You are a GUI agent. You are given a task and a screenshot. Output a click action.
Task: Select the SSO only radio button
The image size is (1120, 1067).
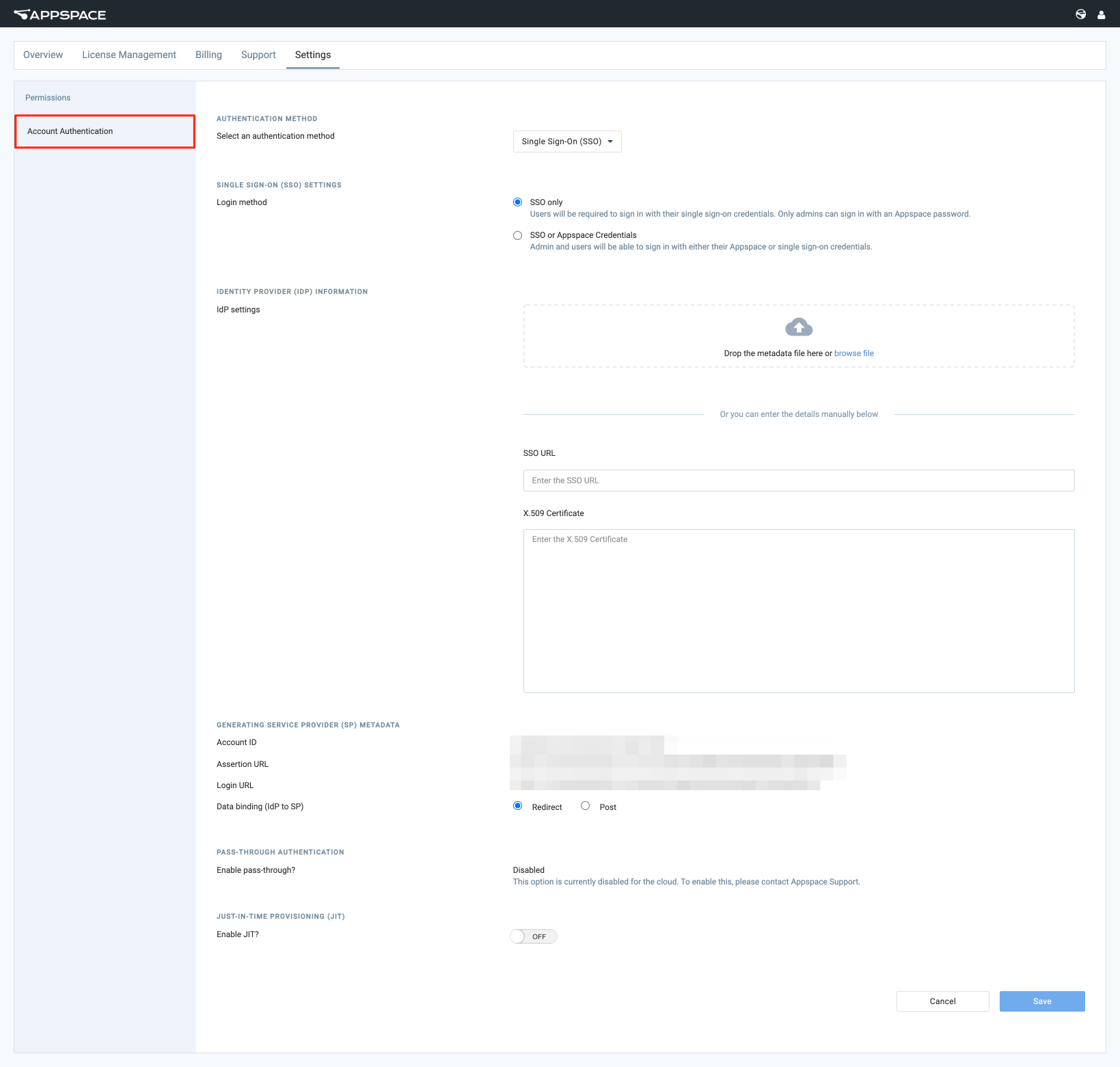point(517,202)
